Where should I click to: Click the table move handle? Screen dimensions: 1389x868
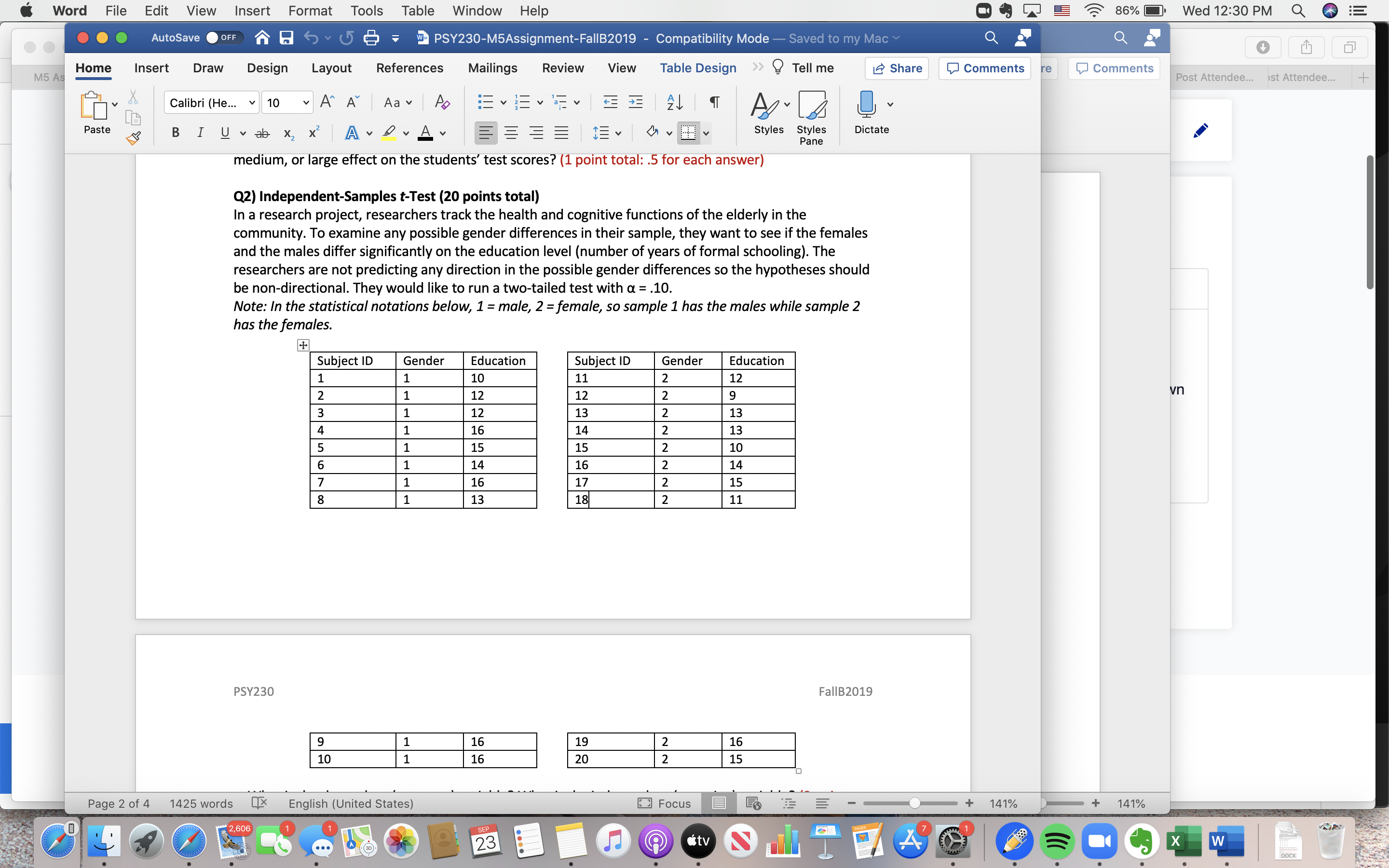click(x=303, y=345)
